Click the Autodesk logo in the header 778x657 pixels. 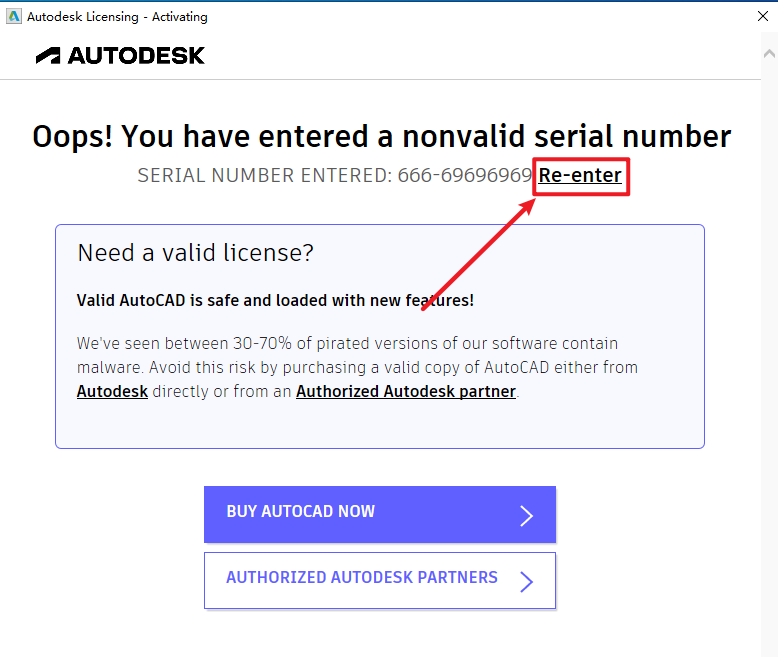point(120,56)
